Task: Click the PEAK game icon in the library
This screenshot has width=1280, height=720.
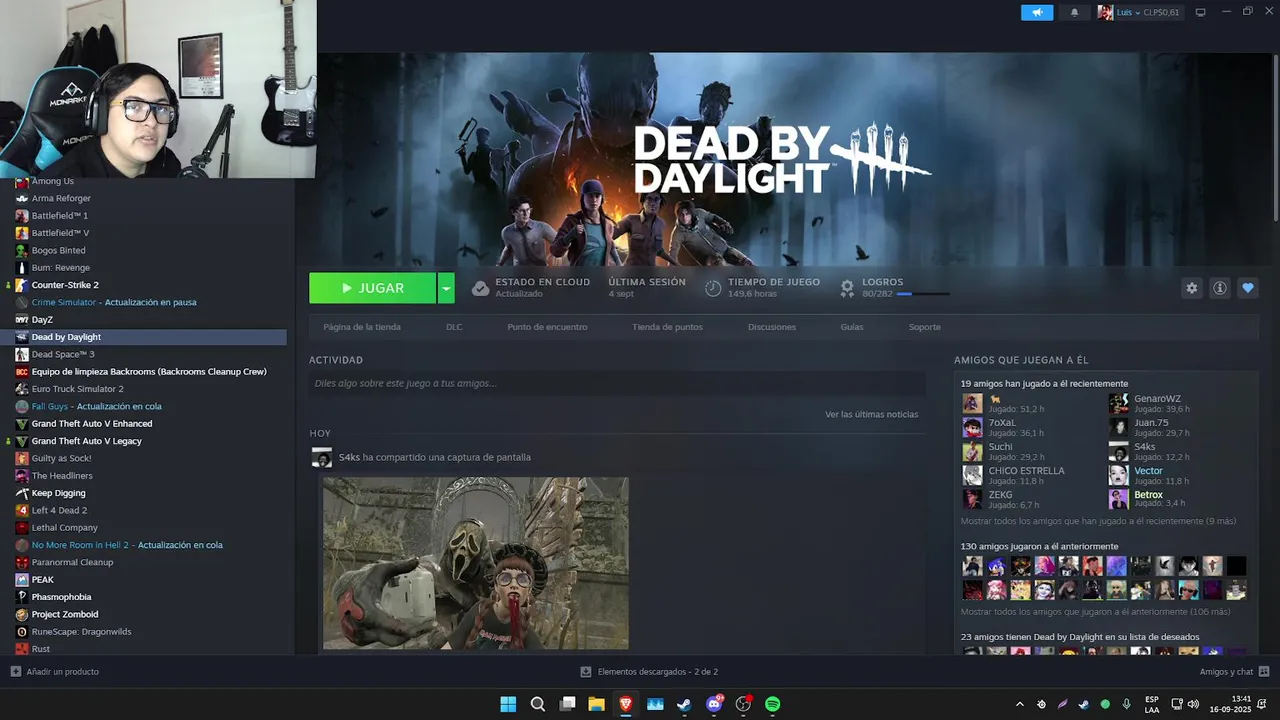Action: (22, 580)
